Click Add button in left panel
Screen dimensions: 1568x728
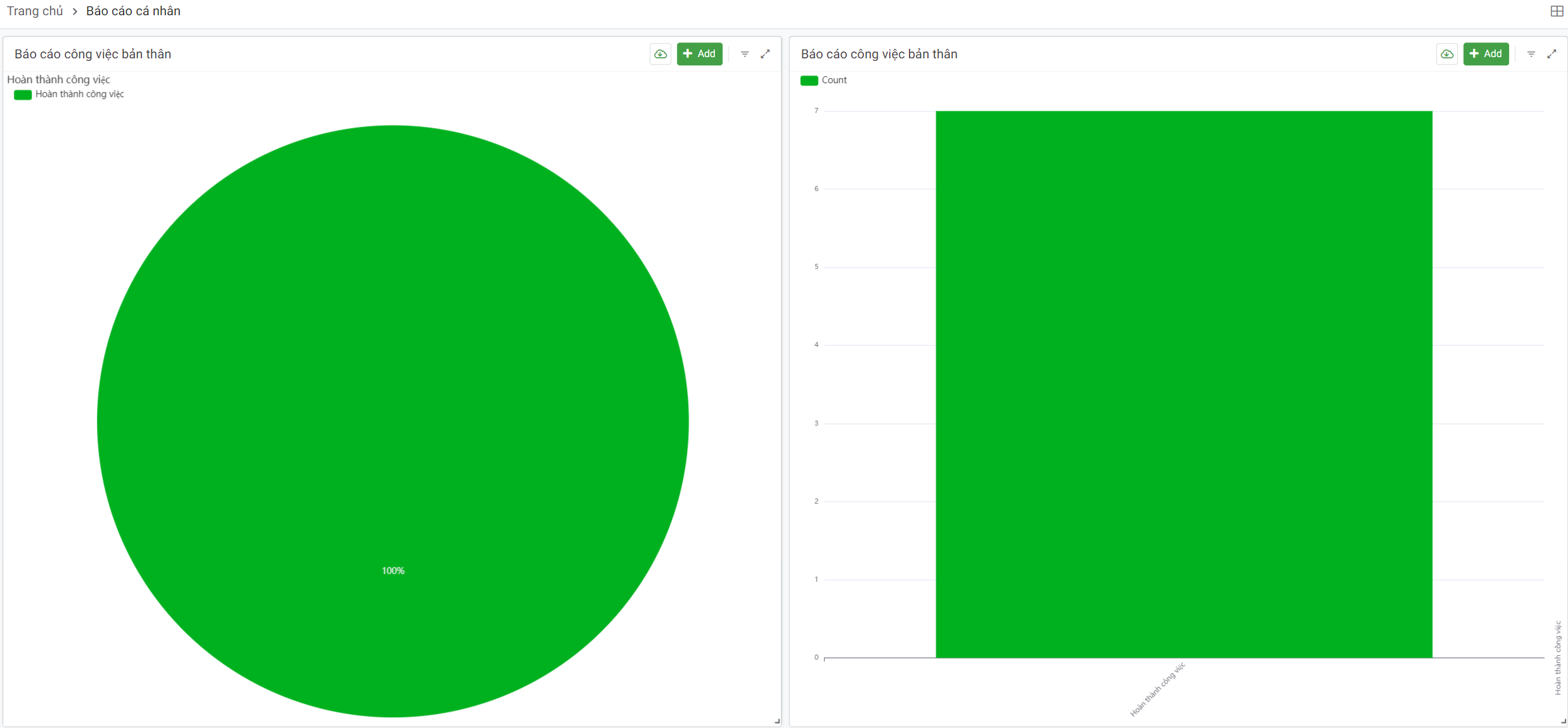pyautogui.click(x=700, y=54)
